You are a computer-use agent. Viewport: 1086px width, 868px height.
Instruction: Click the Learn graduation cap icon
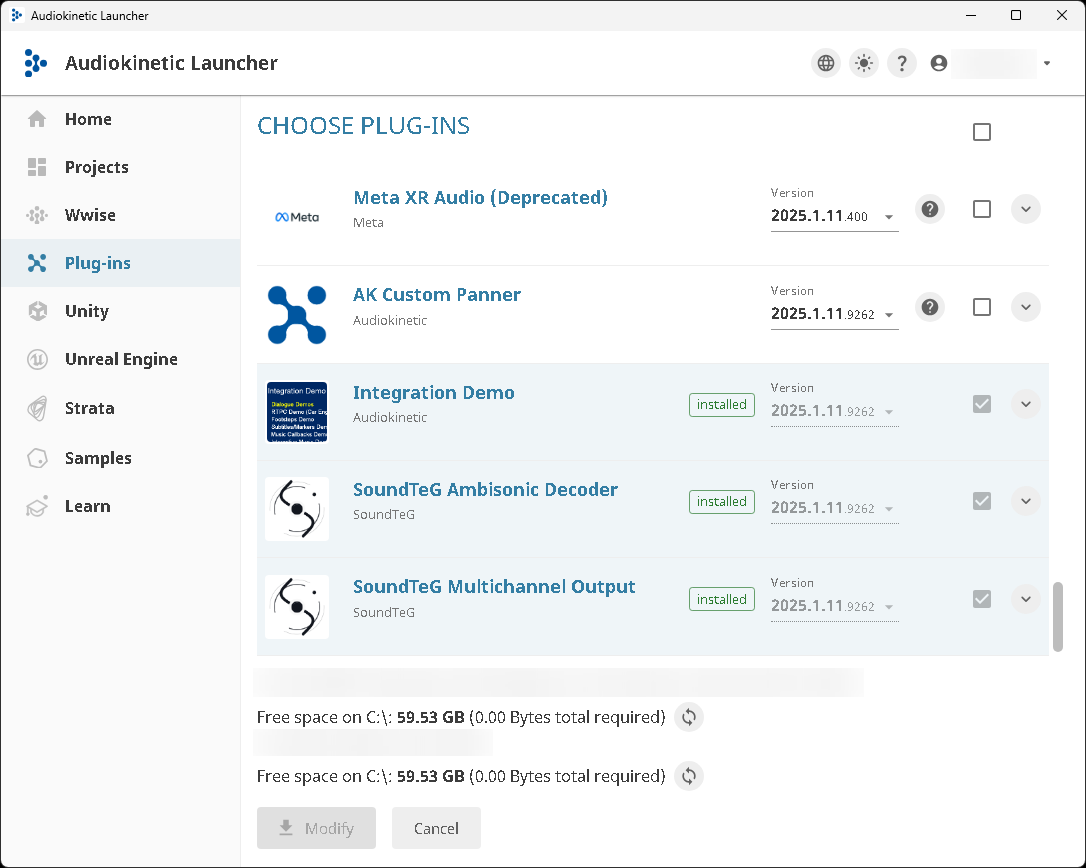pos(37,506)
